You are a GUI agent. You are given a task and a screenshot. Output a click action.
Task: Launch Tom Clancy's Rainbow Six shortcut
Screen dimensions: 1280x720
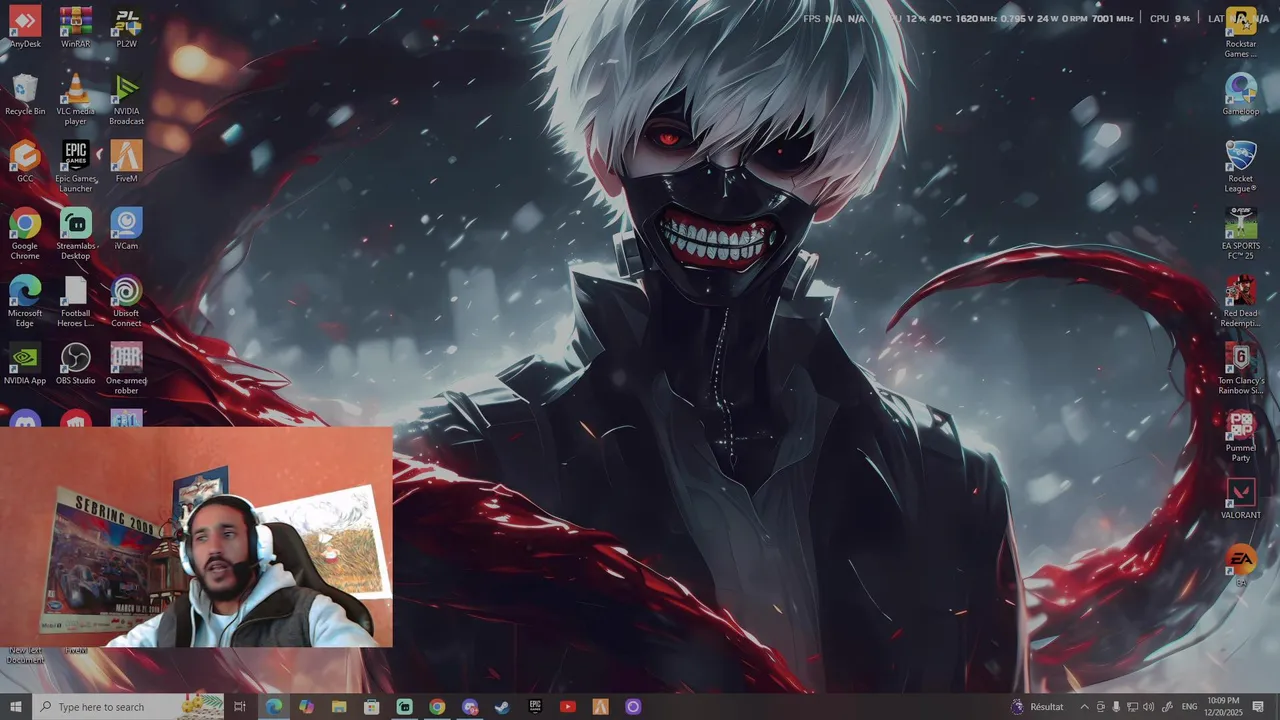tap(1241, 368)
